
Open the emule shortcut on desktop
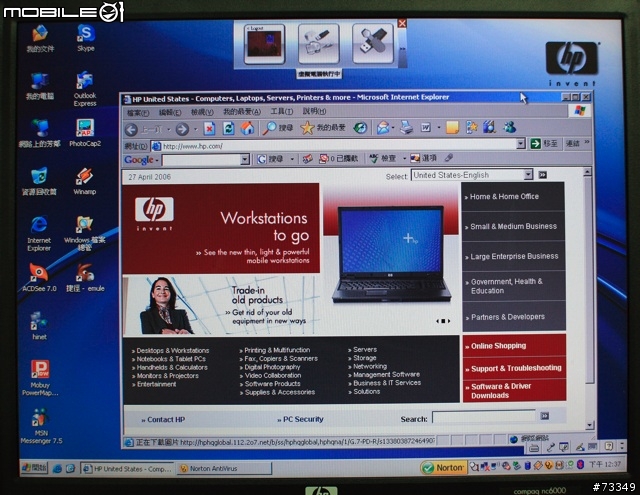point(85,277)
